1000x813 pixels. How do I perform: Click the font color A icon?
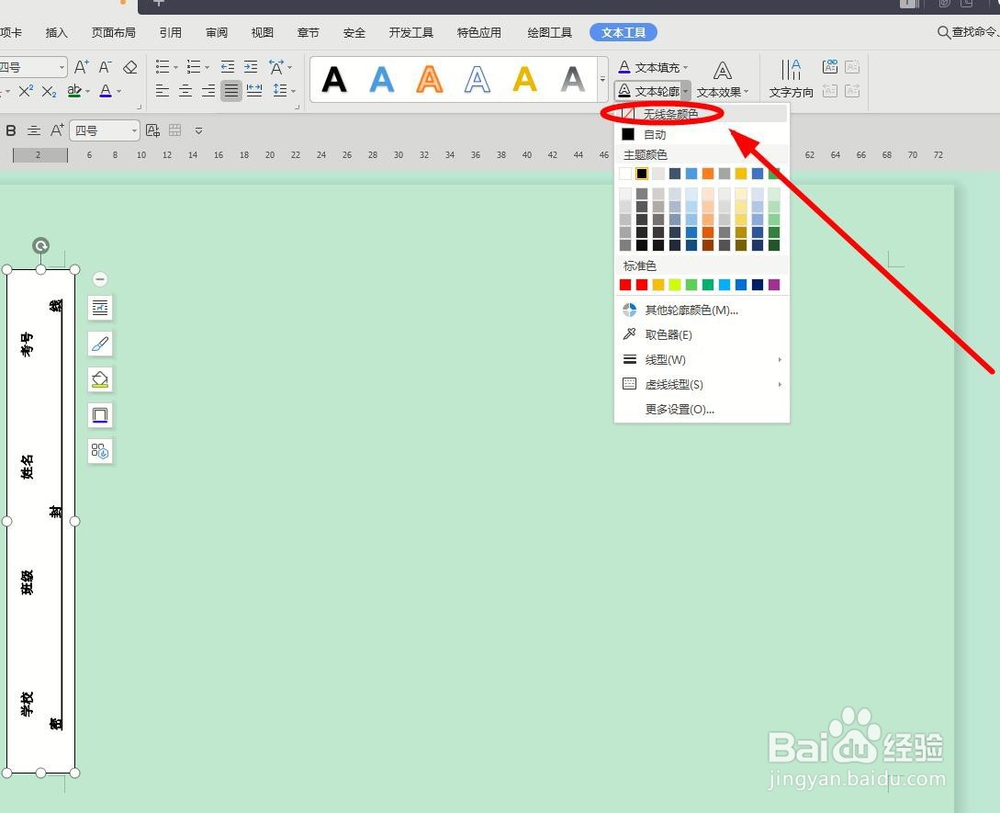point(106,91)
